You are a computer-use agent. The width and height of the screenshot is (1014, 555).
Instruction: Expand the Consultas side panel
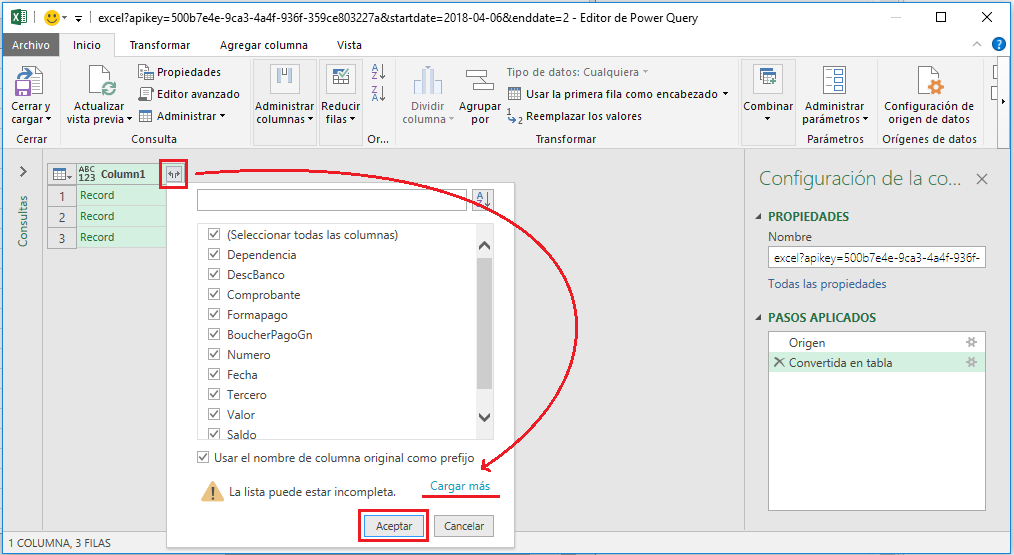pyautogui.click(x=23, y=172)
